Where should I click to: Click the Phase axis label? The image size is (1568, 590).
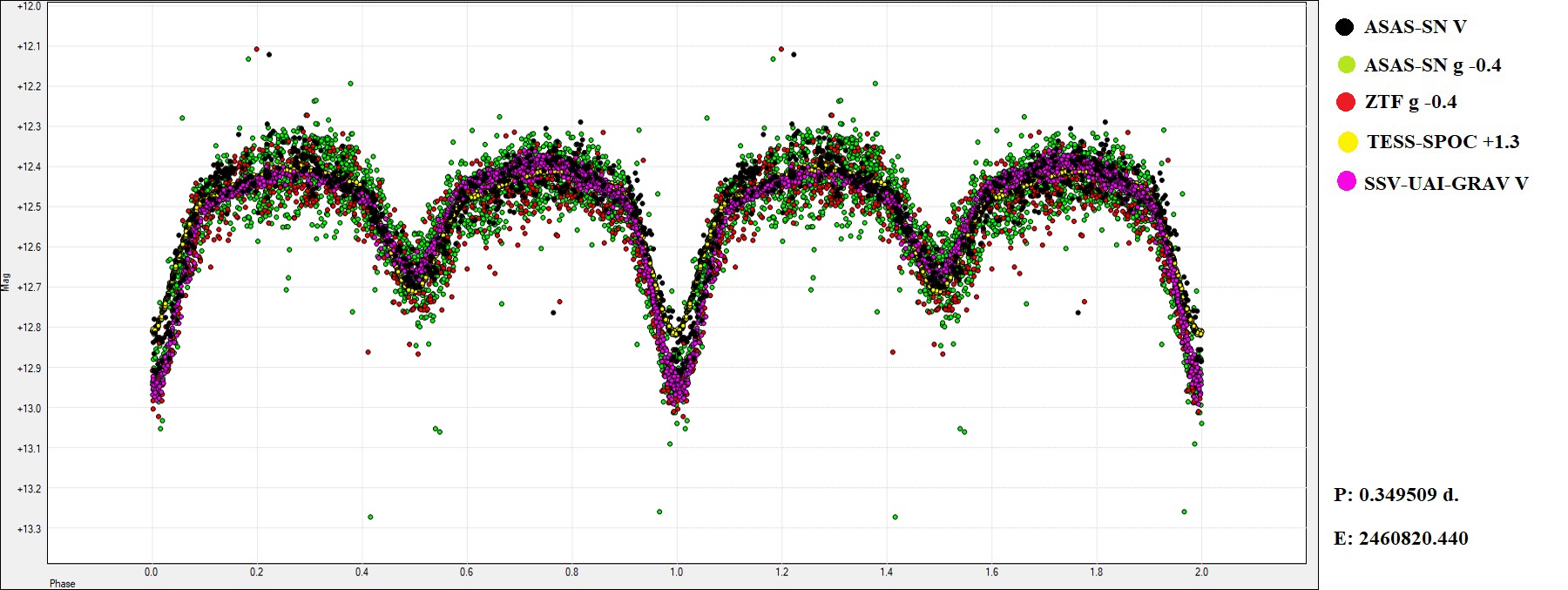(62, 584)
